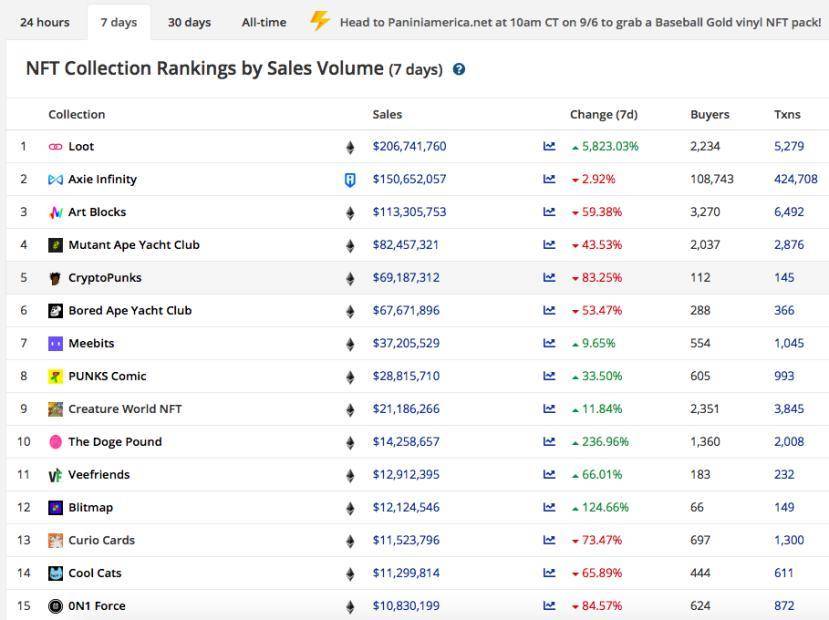Open the sales chart icon for Meebits
The image size is (829, 620).
tap(549, 344)
